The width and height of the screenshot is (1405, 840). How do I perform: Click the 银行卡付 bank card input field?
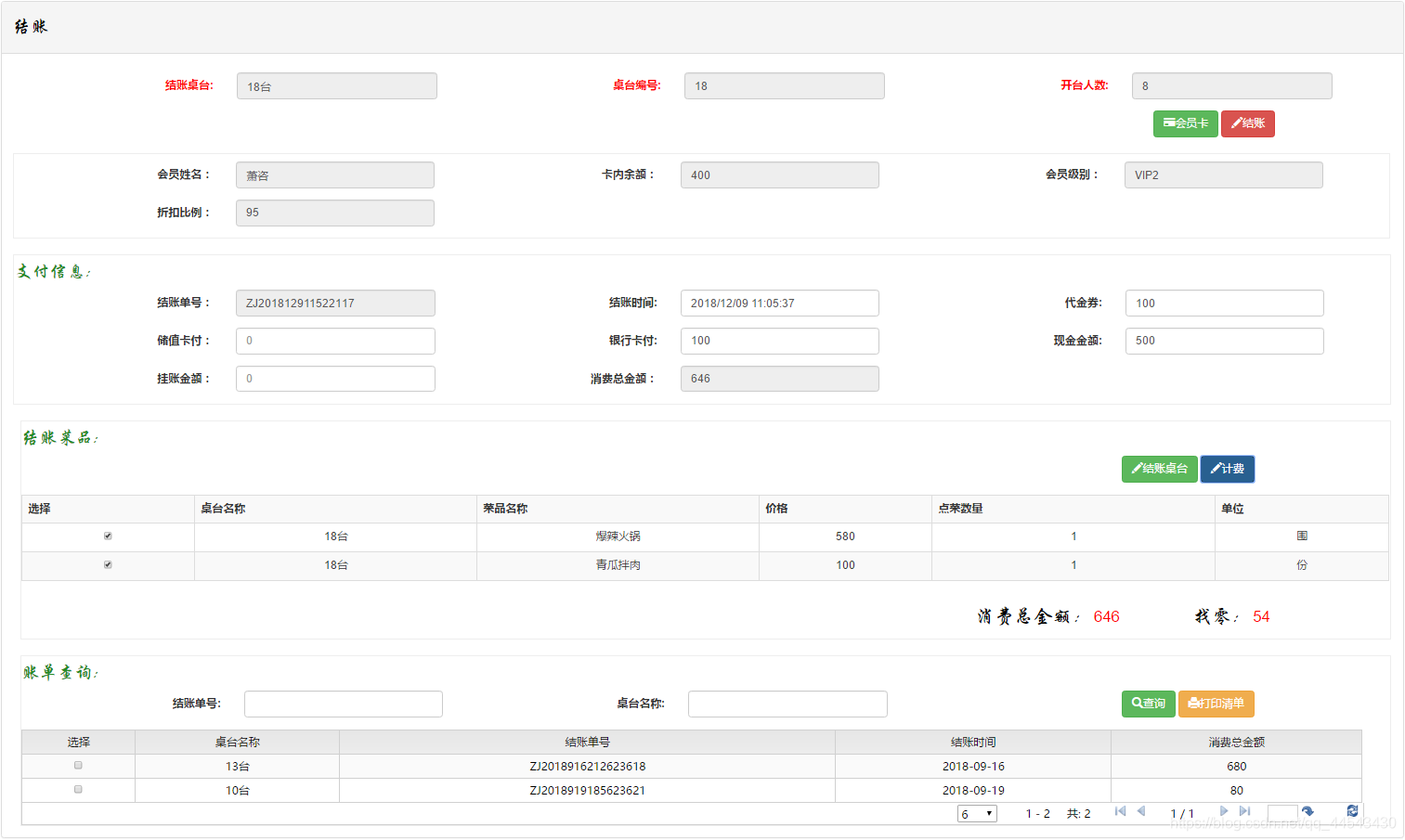[779, 341]
